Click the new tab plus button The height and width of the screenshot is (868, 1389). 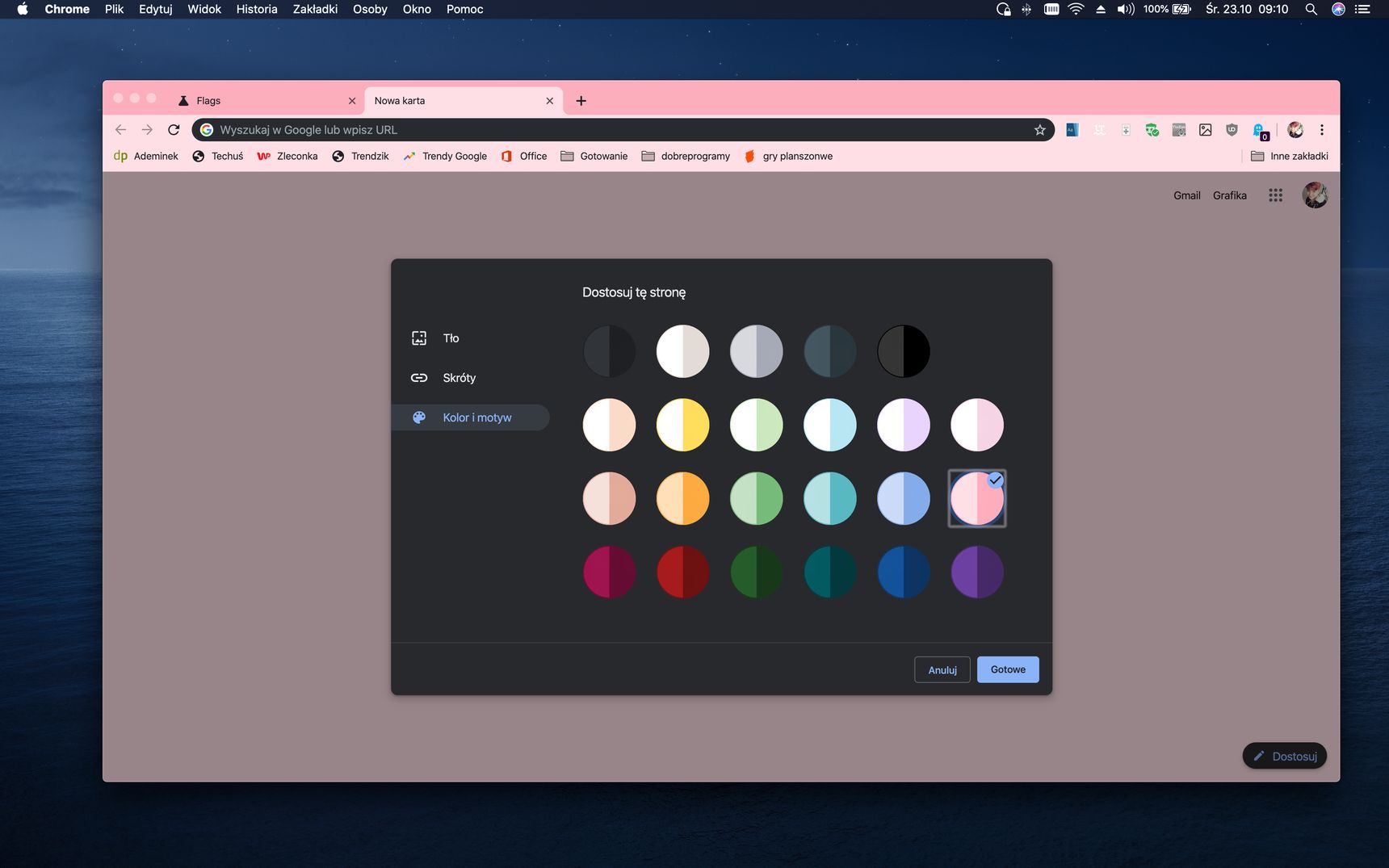581,101
